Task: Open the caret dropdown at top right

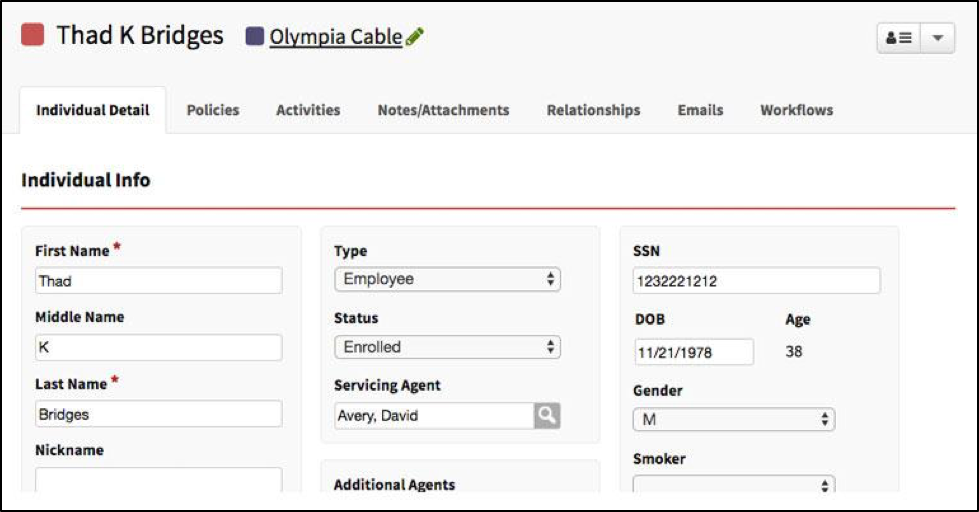Action: pos(937,38)
